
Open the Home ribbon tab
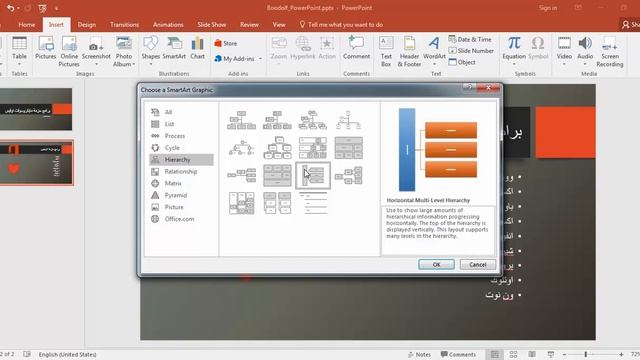tap(27, 24)
